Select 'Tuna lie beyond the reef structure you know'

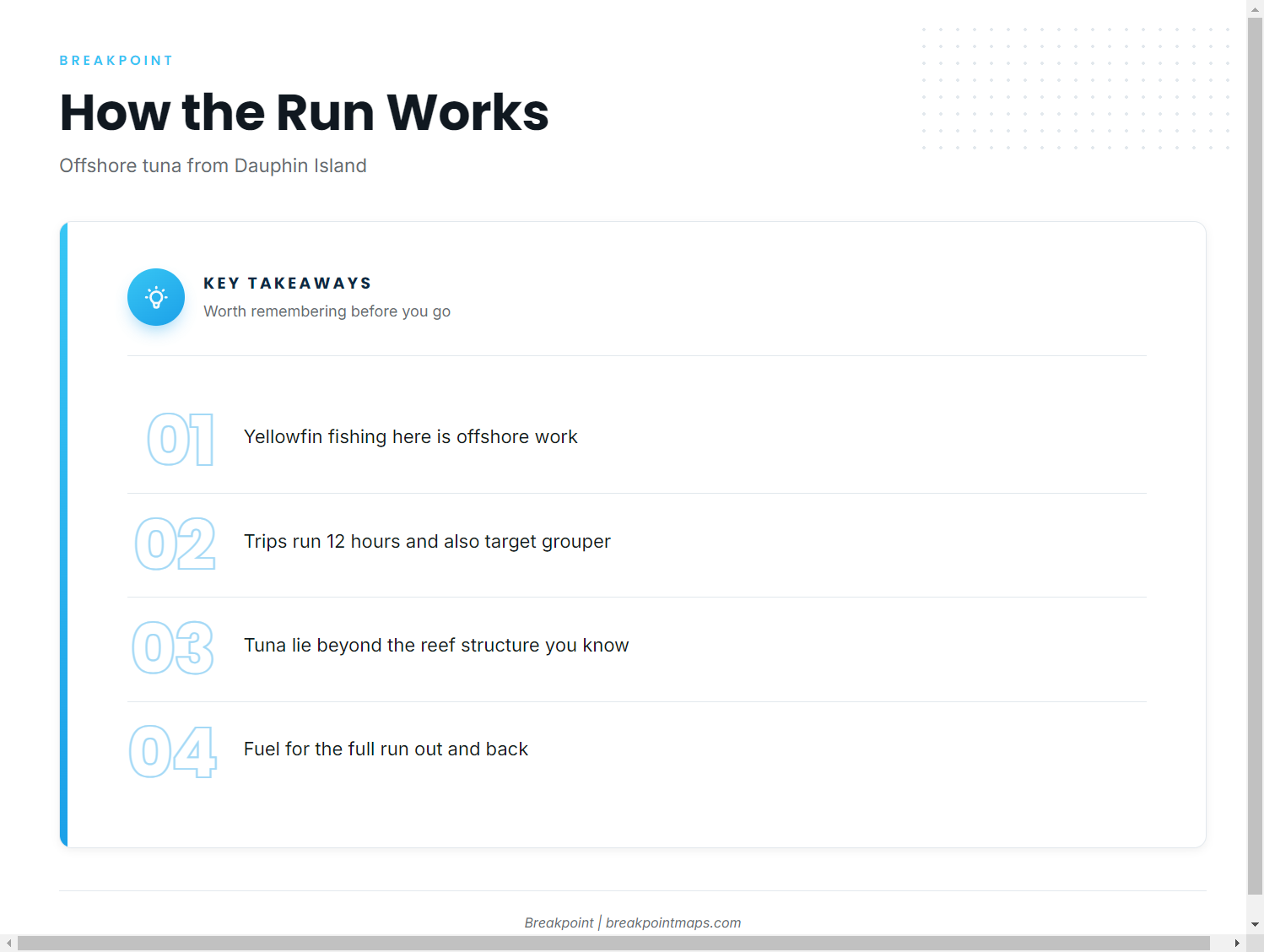[x=436, y=646]
